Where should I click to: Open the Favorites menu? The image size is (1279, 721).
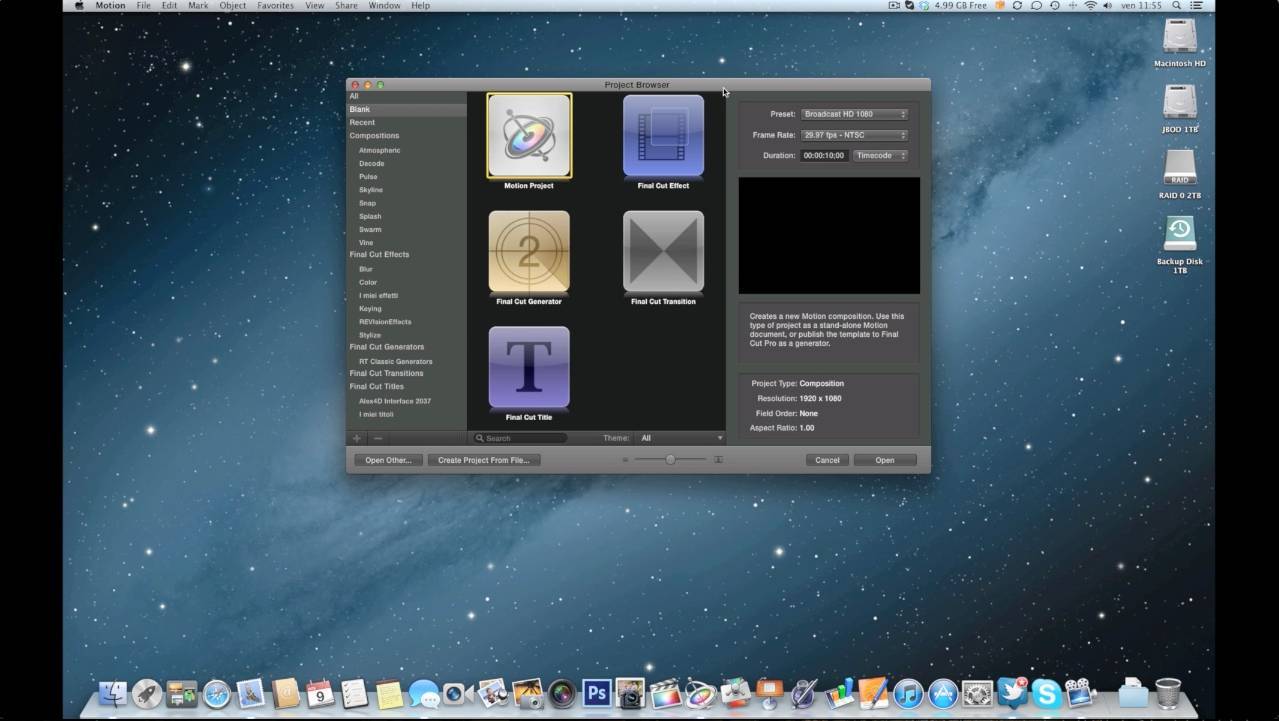pos(276,5)
